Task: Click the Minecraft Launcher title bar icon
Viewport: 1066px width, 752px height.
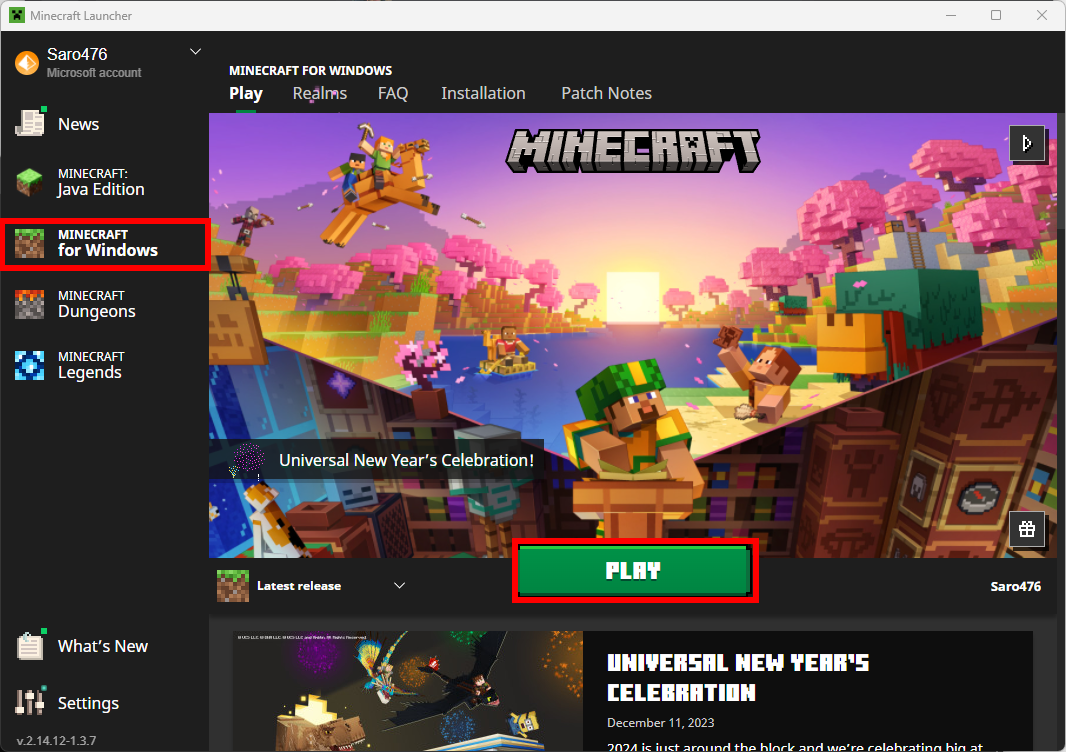Action: point(16,15)
